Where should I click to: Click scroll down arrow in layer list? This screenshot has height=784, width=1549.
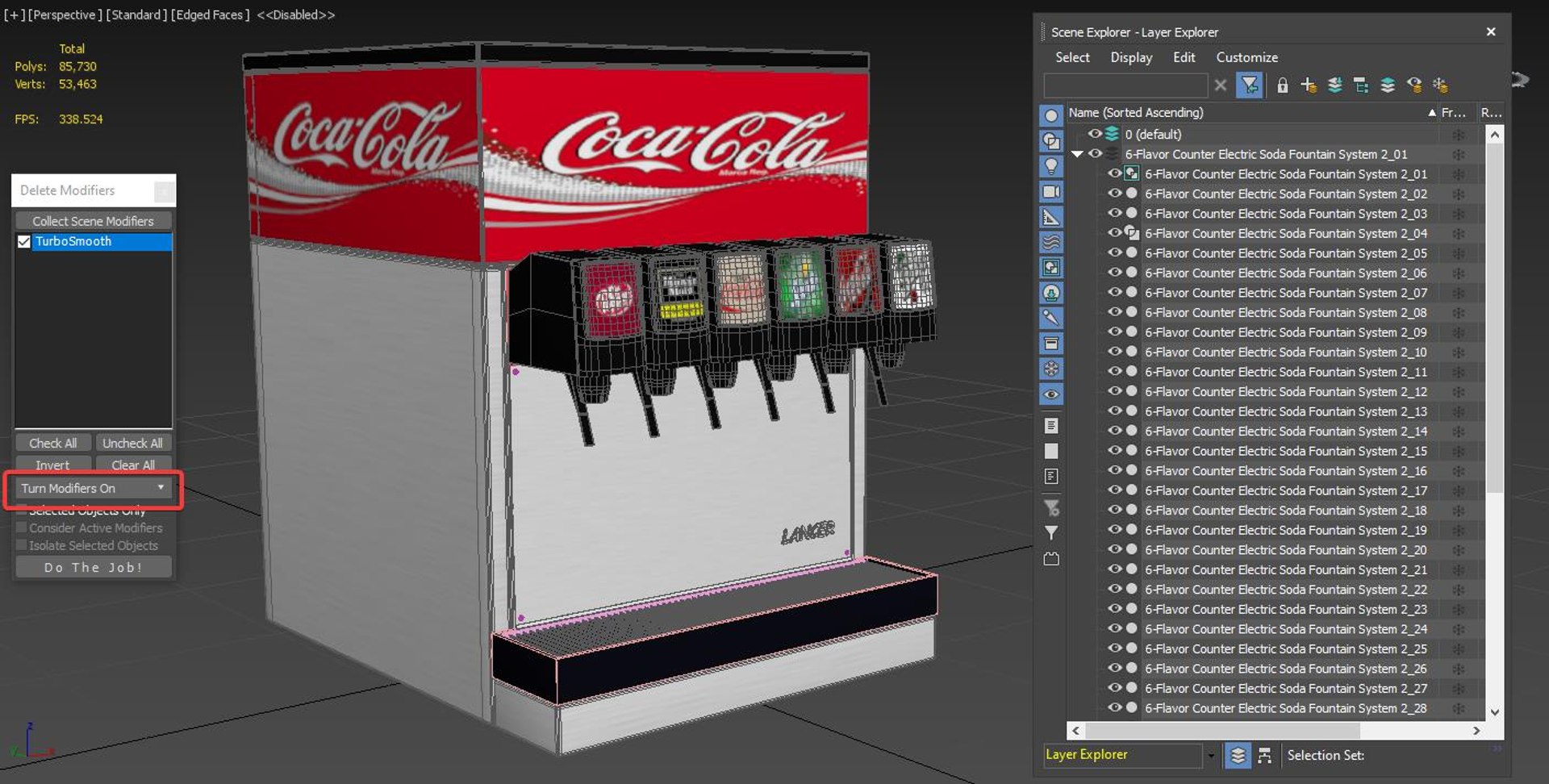[x=1494, y=712]
